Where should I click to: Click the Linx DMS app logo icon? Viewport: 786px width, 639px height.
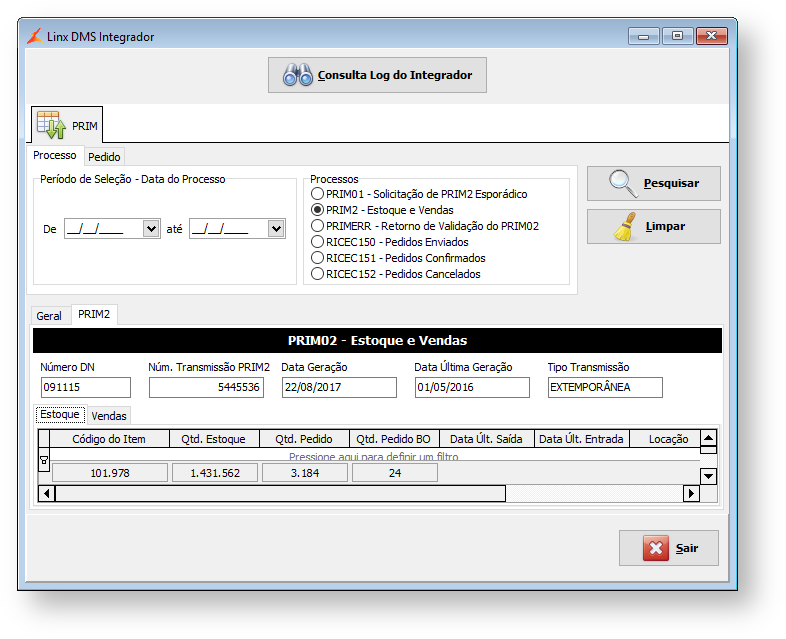click(x=35, y=36)
